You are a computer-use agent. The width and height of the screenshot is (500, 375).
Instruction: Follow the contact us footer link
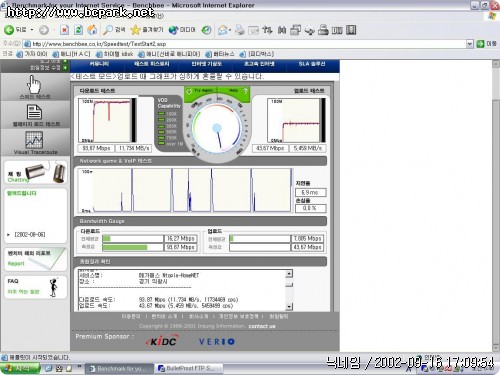262,326
